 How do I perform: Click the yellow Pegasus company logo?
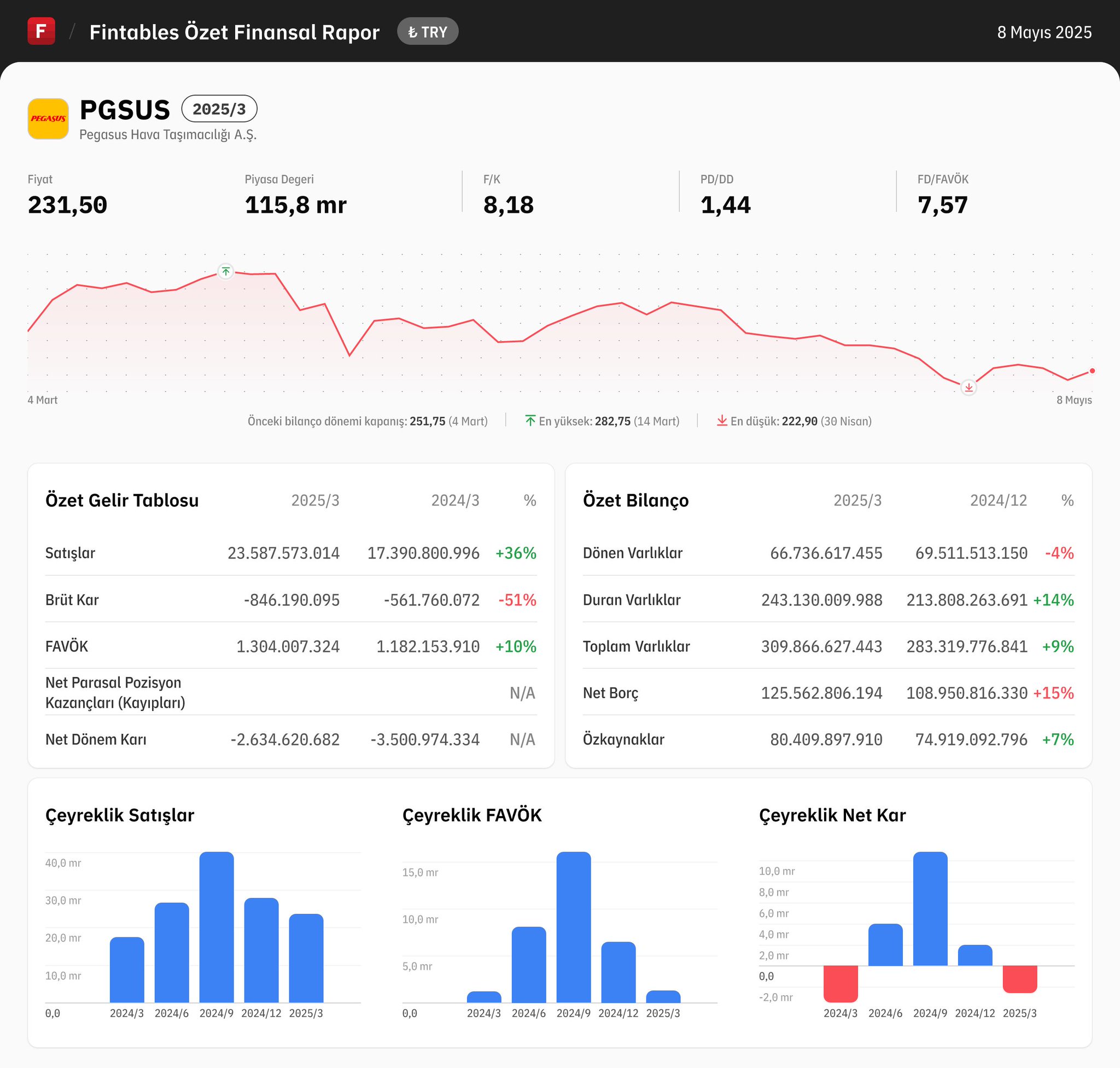point(49,119)
